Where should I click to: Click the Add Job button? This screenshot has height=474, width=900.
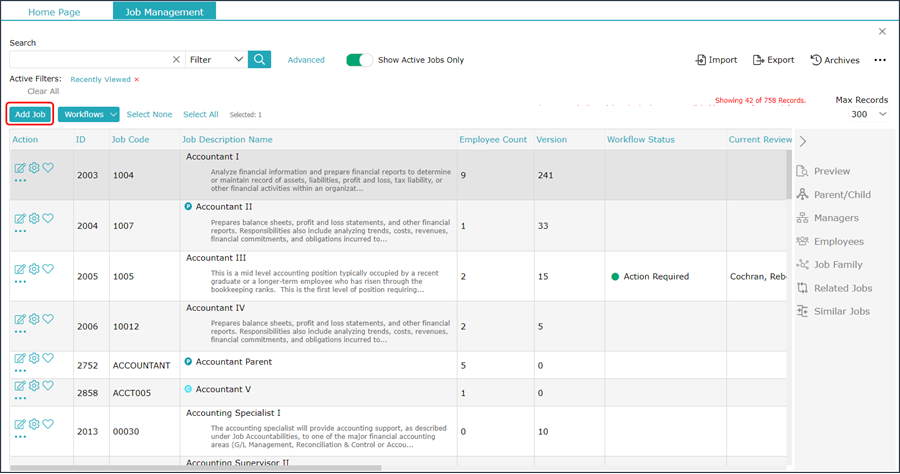click(x=30, y=114)
